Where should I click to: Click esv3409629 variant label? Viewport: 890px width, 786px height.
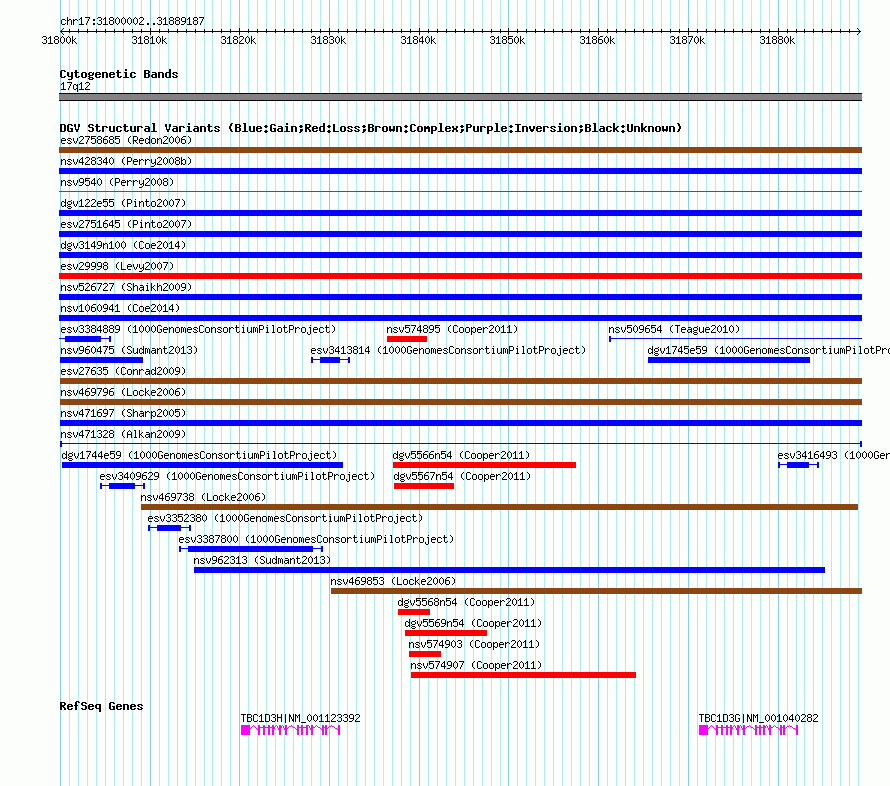pos(237,476)
